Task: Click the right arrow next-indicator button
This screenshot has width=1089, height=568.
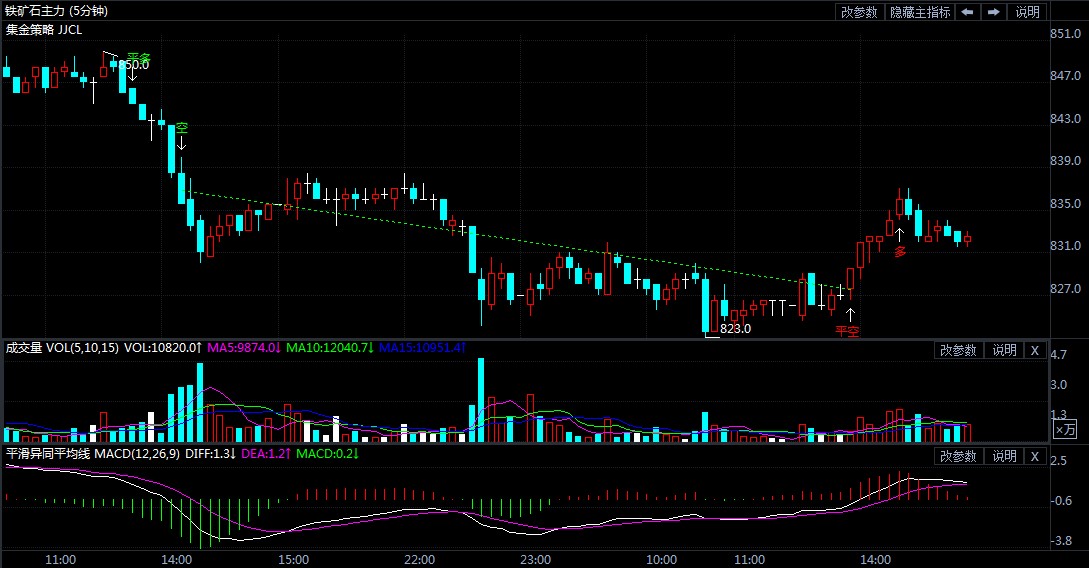Action: (993, 12)
